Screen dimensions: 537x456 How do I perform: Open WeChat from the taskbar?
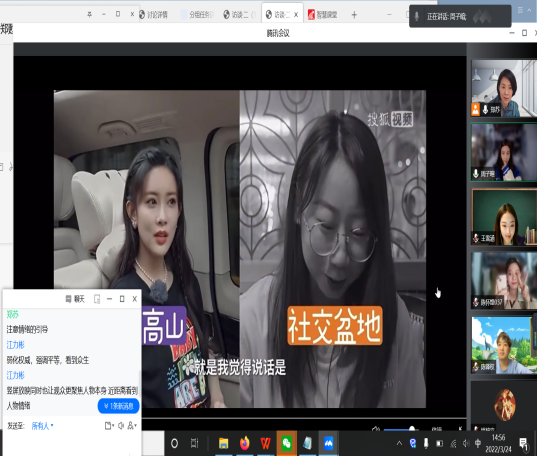(x=287, y=443)
